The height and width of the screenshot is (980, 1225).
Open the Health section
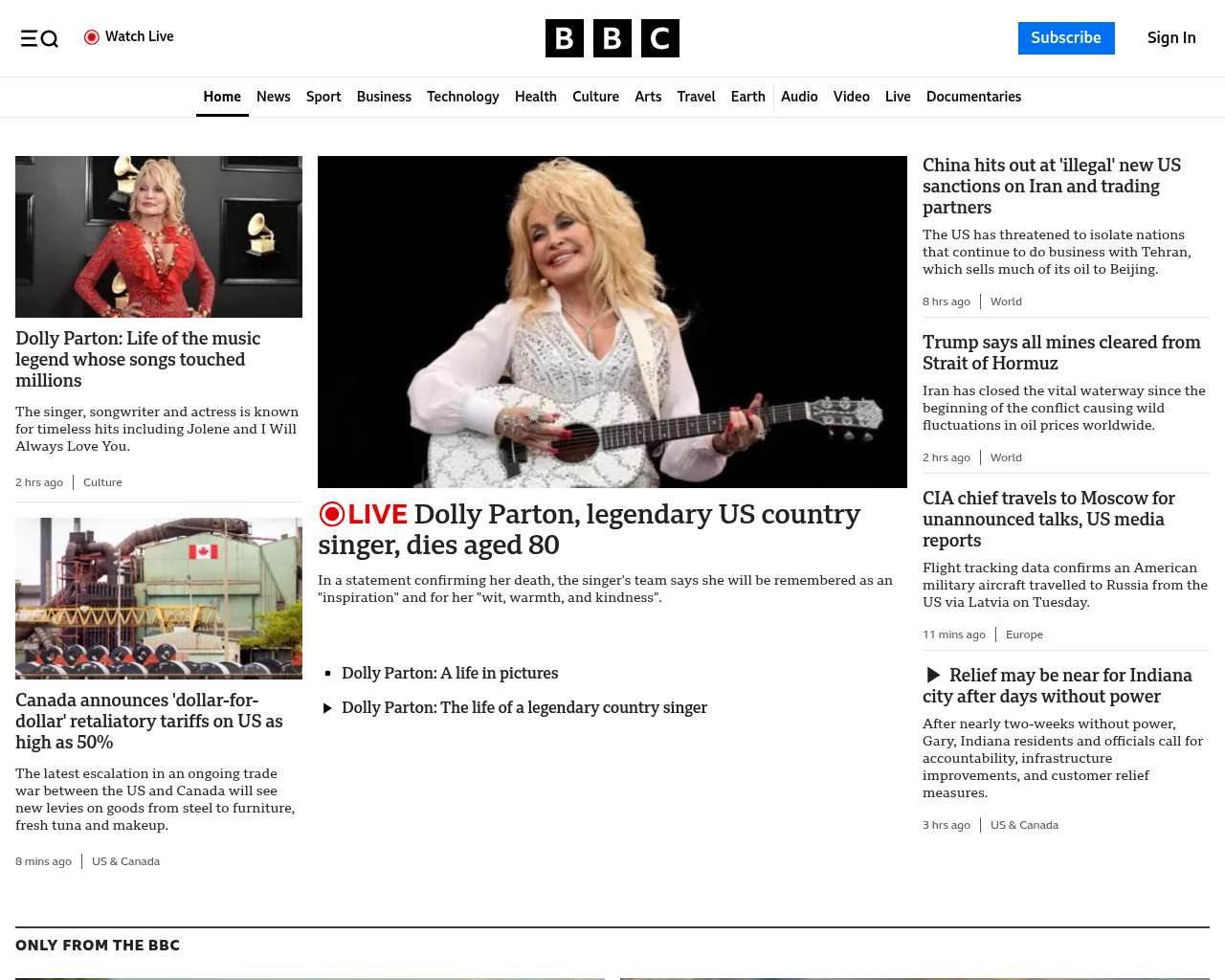pyautogui.click(x=536, y=97)
